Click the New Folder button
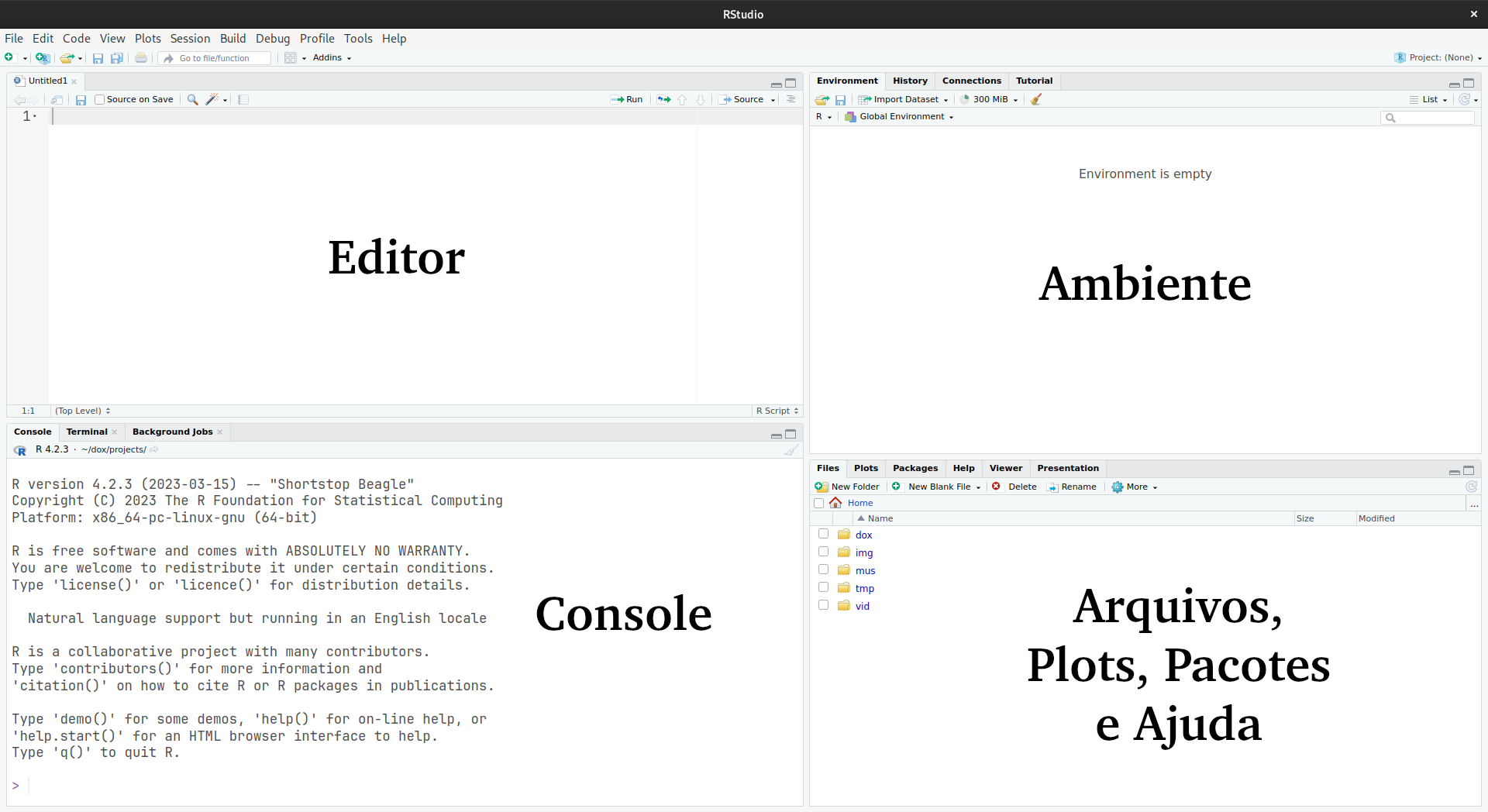 tap(848, 487)
